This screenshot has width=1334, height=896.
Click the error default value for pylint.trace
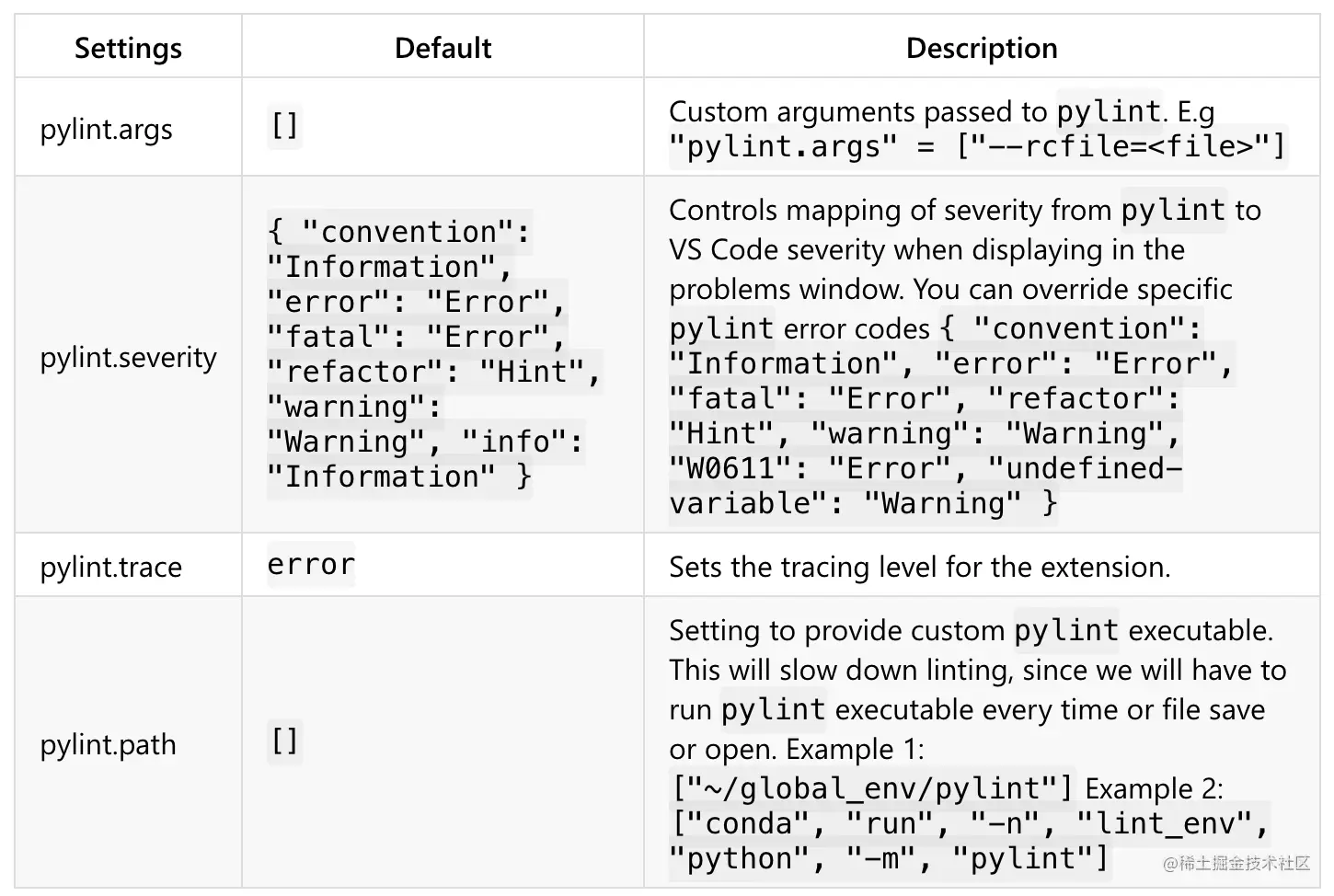[x=311, y=564]
